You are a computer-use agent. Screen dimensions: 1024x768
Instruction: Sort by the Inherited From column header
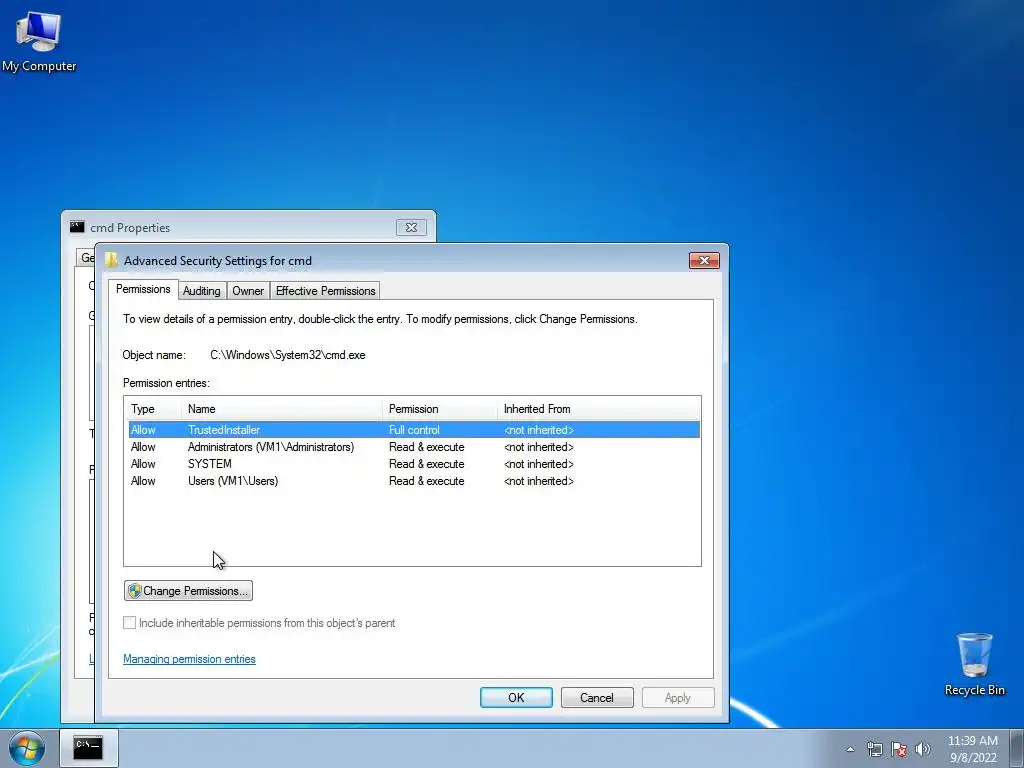pyautogui.click(x=598, y=409)
